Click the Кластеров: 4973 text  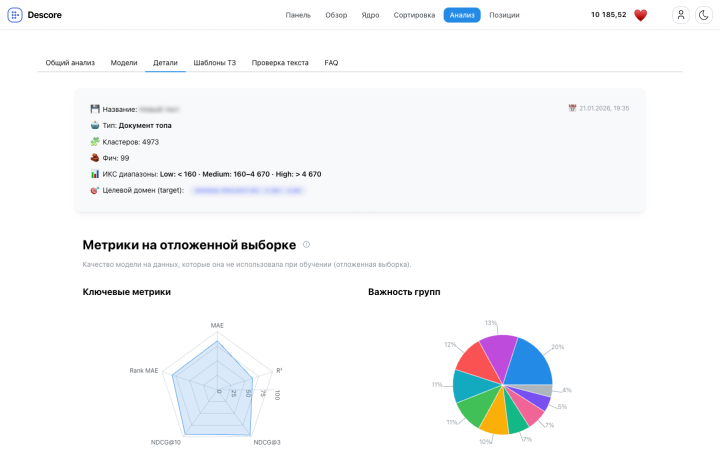pos(130,142)
